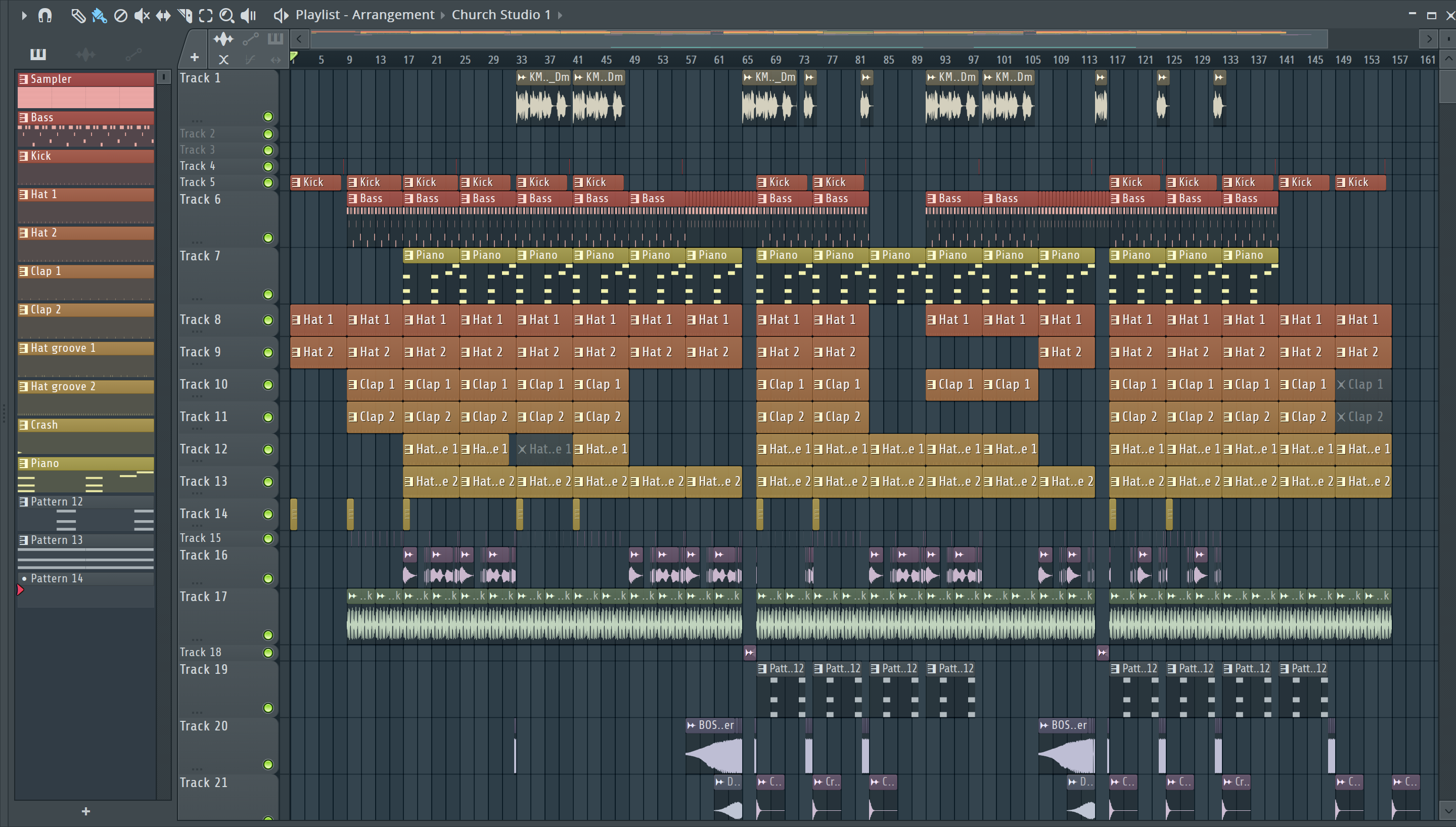Select the Select tool

click(x=206, y=15)
